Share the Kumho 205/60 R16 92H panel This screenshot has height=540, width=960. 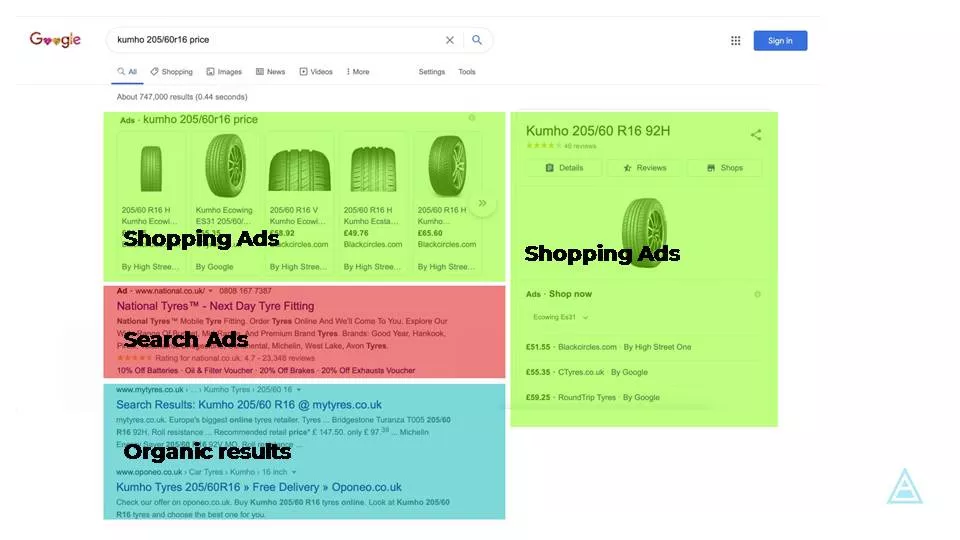(756, 135)
